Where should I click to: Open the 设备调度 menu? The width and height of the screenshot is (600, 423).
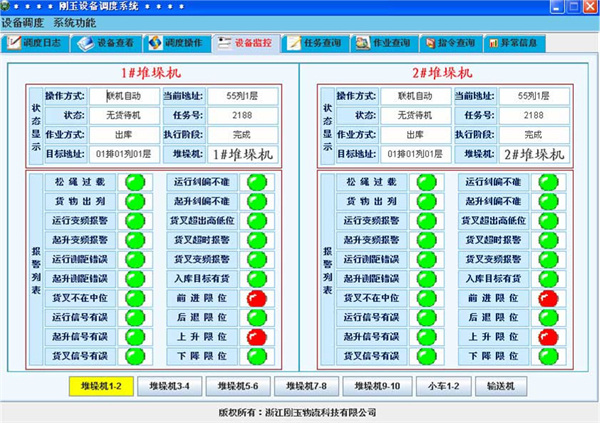[x=22, y=22]
